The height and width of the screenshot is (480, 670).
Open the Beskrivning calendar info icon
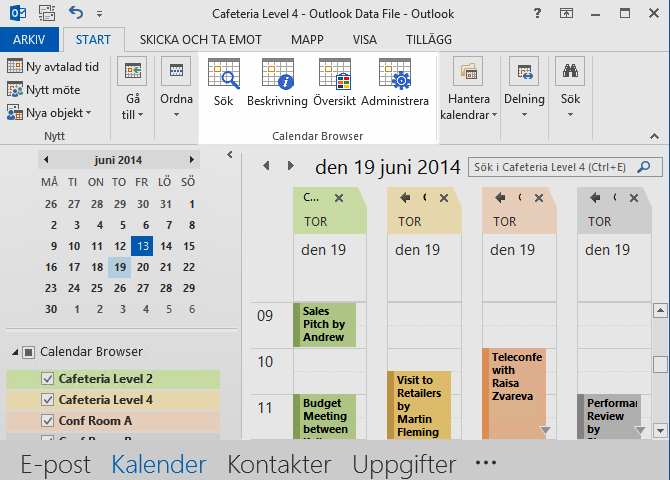click(x=277, y=83)
